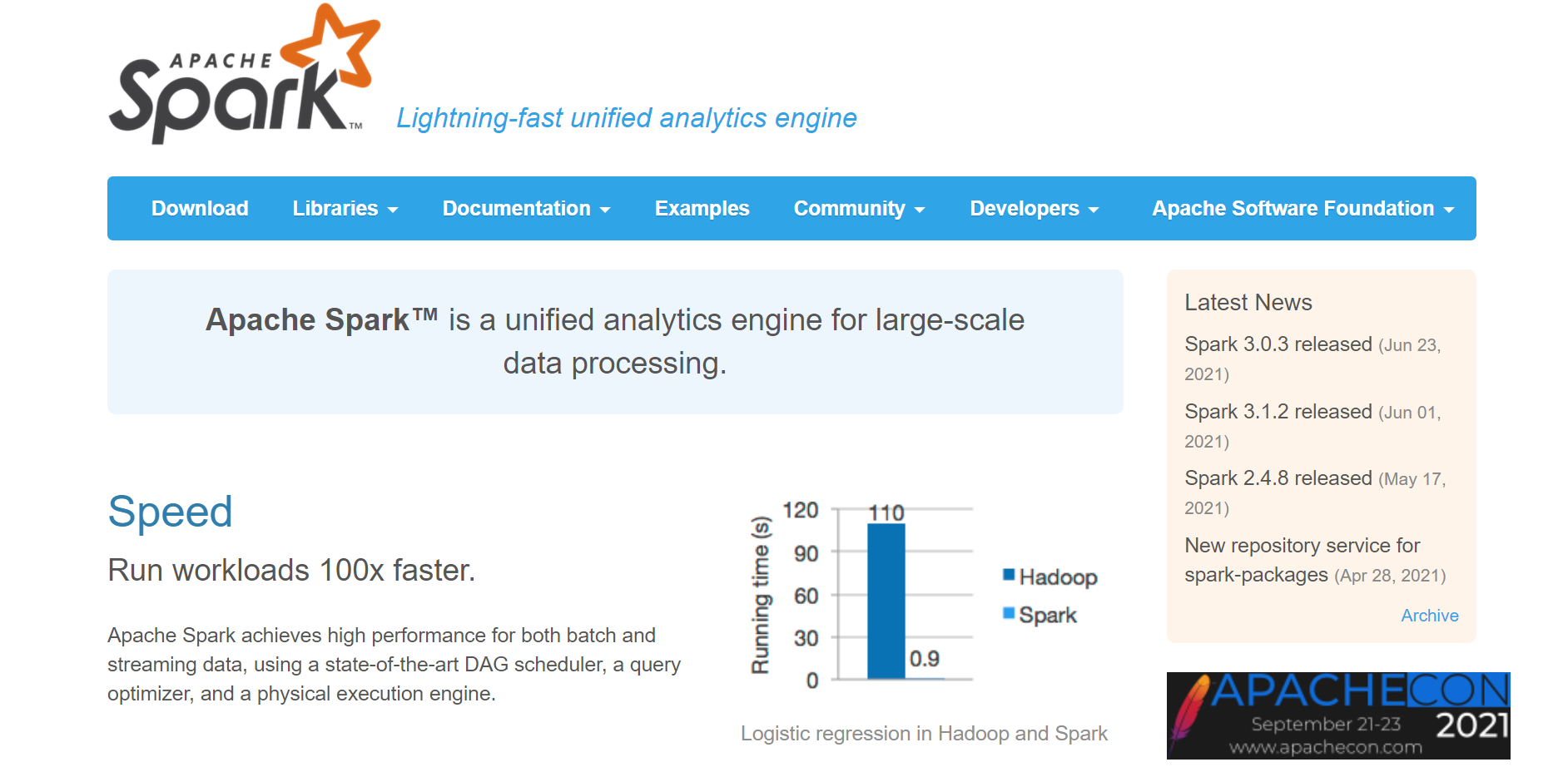The height and width of the screenshot is (772, 1568).
Task: Select Download from the navigation bar
Action: click(200, 209)
